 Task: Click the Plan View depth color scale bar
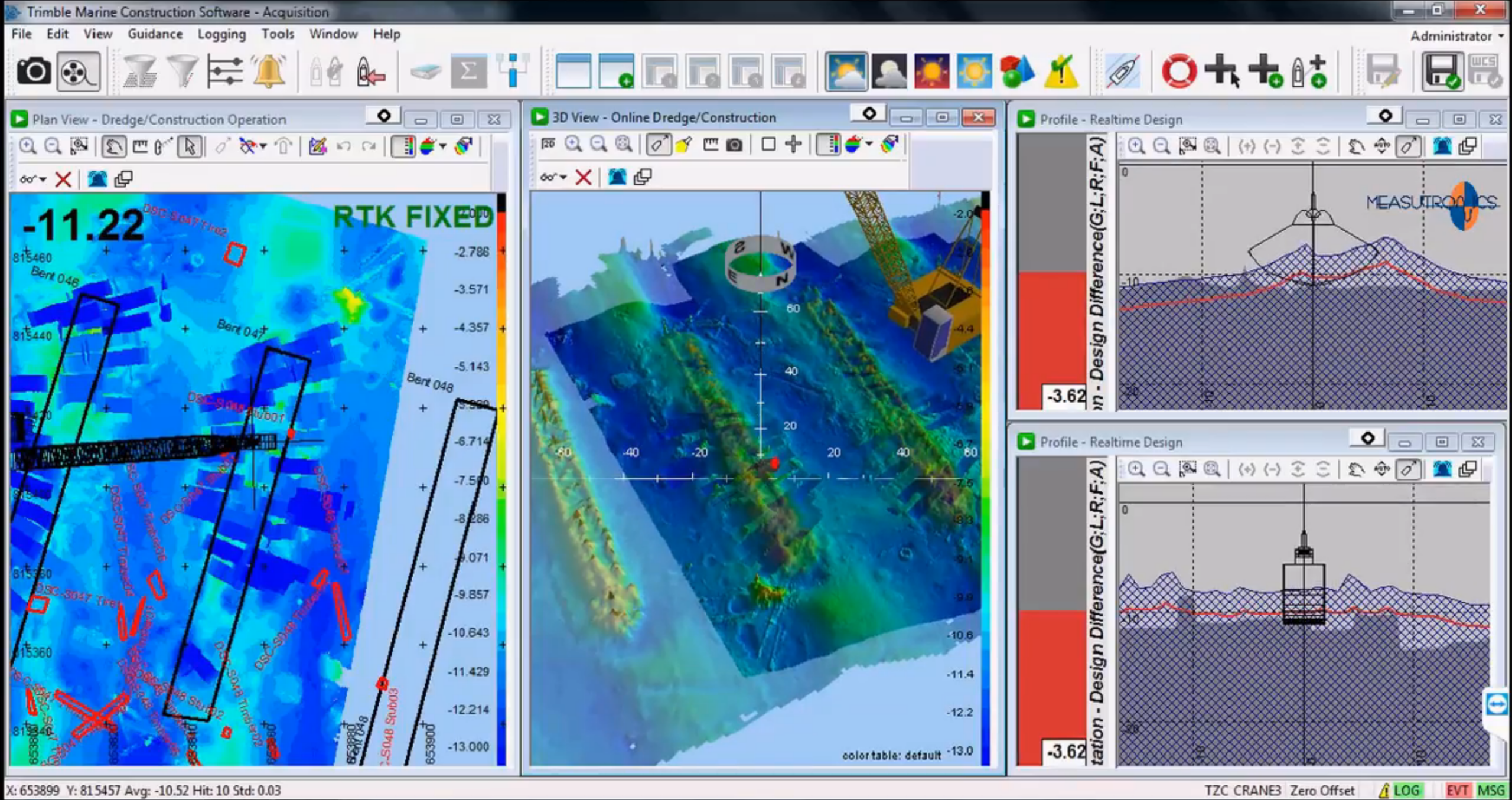pyautogui.click(x=501, y=478)
